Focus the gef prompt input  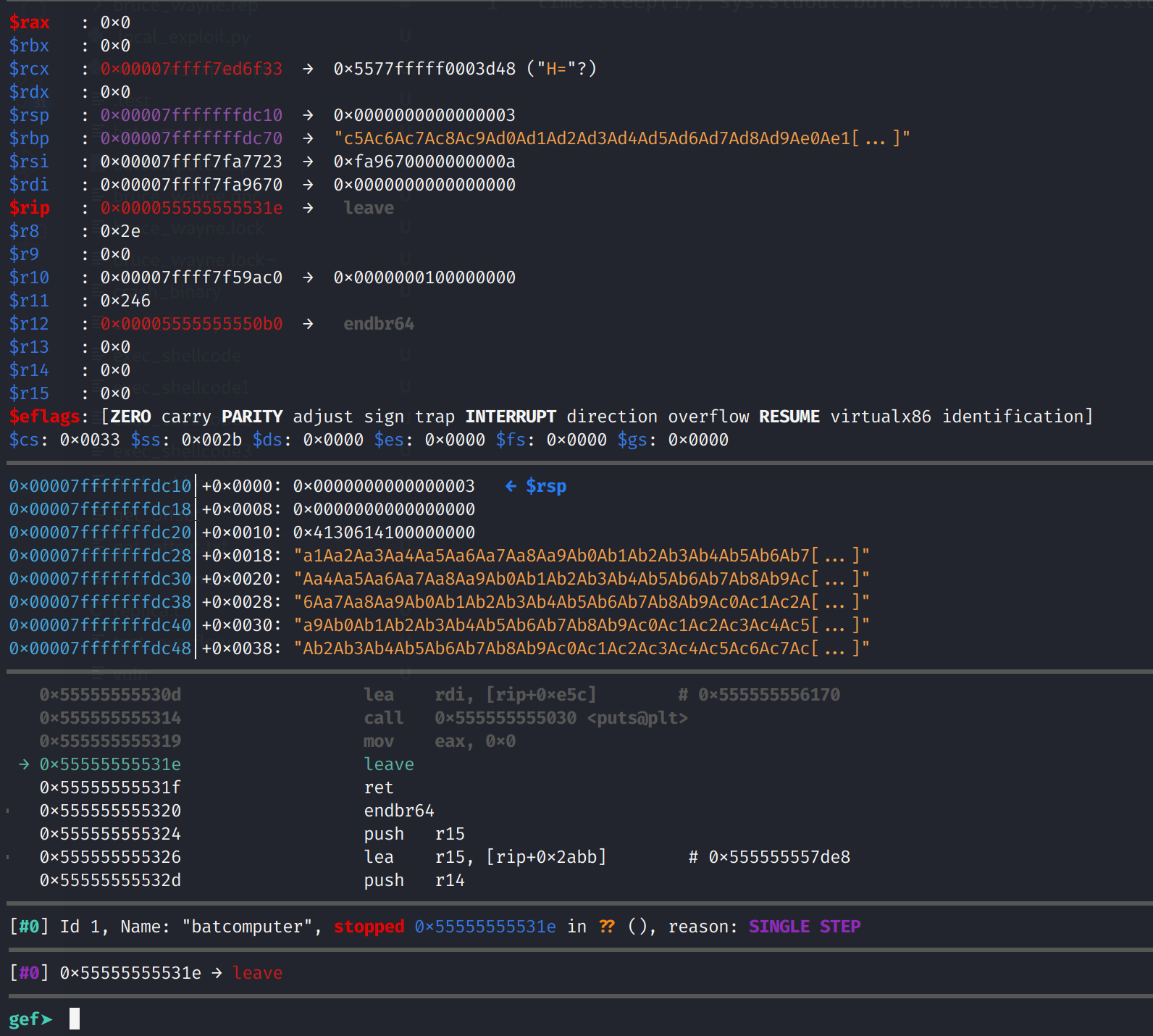[x=75, y=1019]
